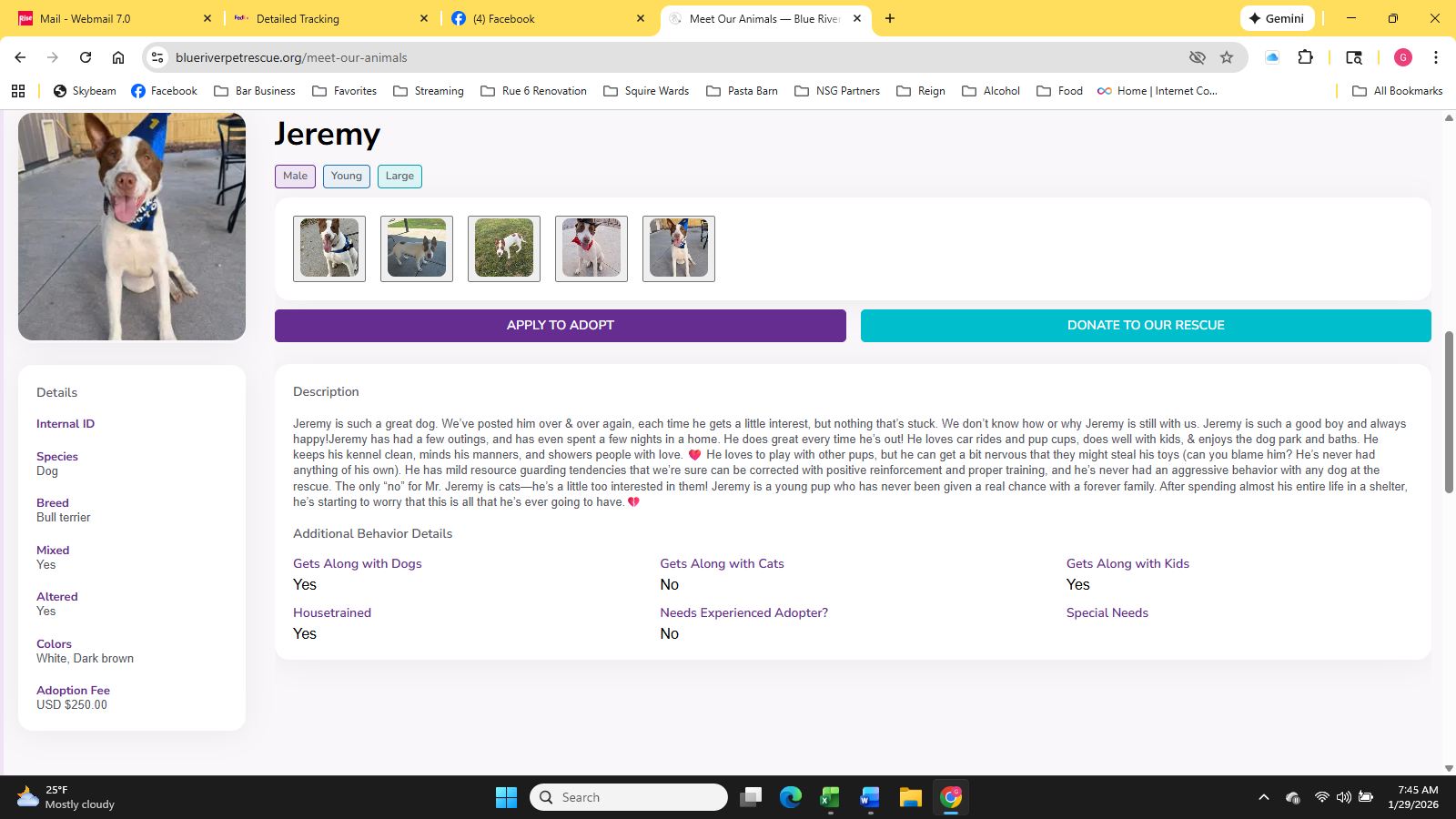Switch to the Mail - Webmail 7.0 tab
Image resolution: width=1456 pixels, height=819 pixels.
tap(114, 18)
